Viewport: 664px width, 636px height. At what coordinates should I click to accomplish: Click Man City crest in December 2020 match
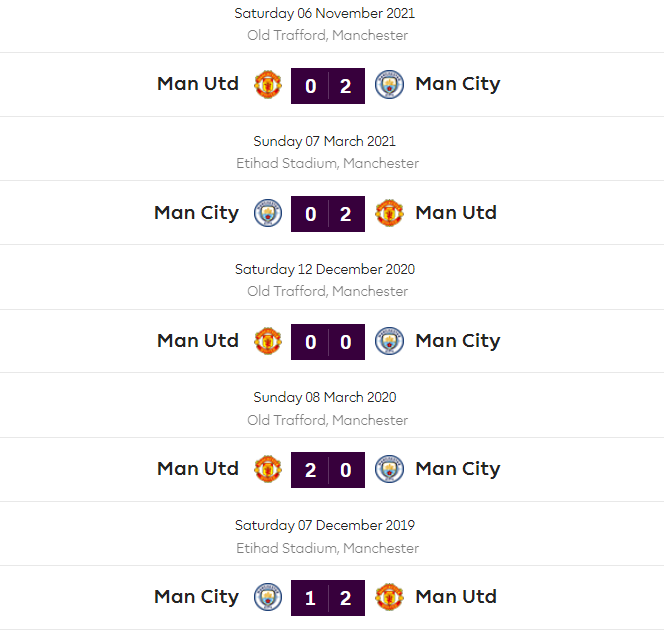(389, 341)
